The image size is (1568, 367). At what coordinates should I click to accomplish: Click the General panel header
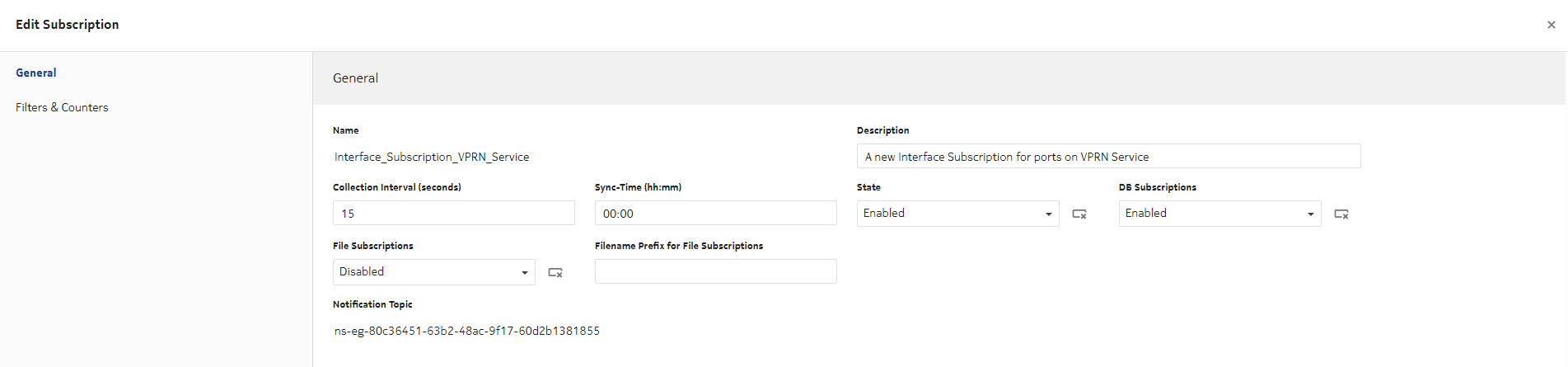(x=356, y=78)
